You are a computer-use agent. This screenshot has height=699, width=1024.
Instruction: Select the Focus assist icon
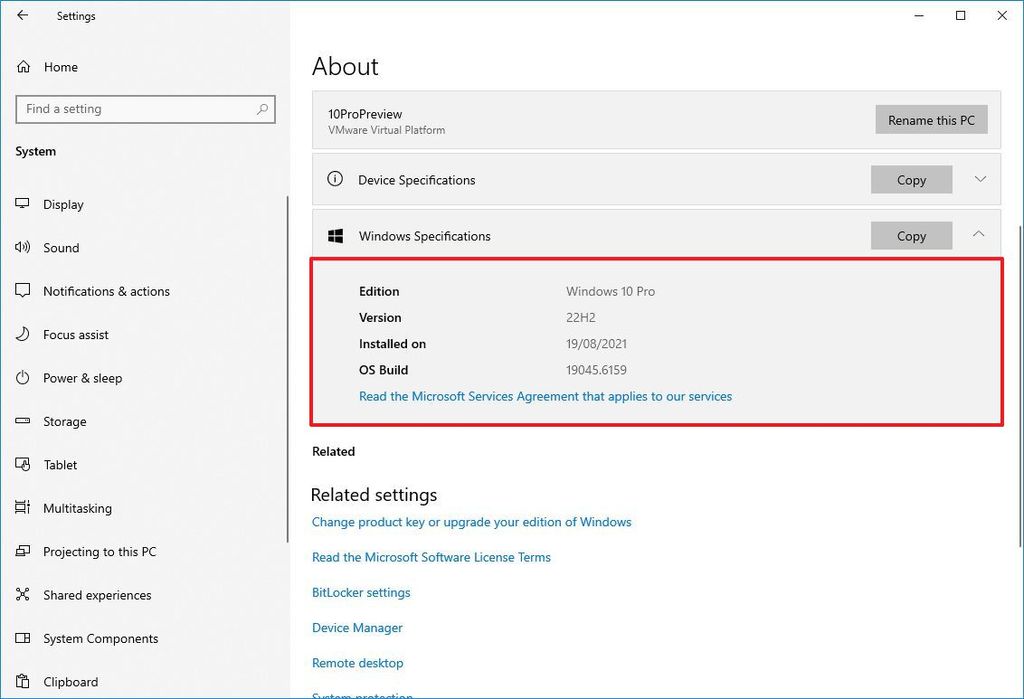(22, 334)
